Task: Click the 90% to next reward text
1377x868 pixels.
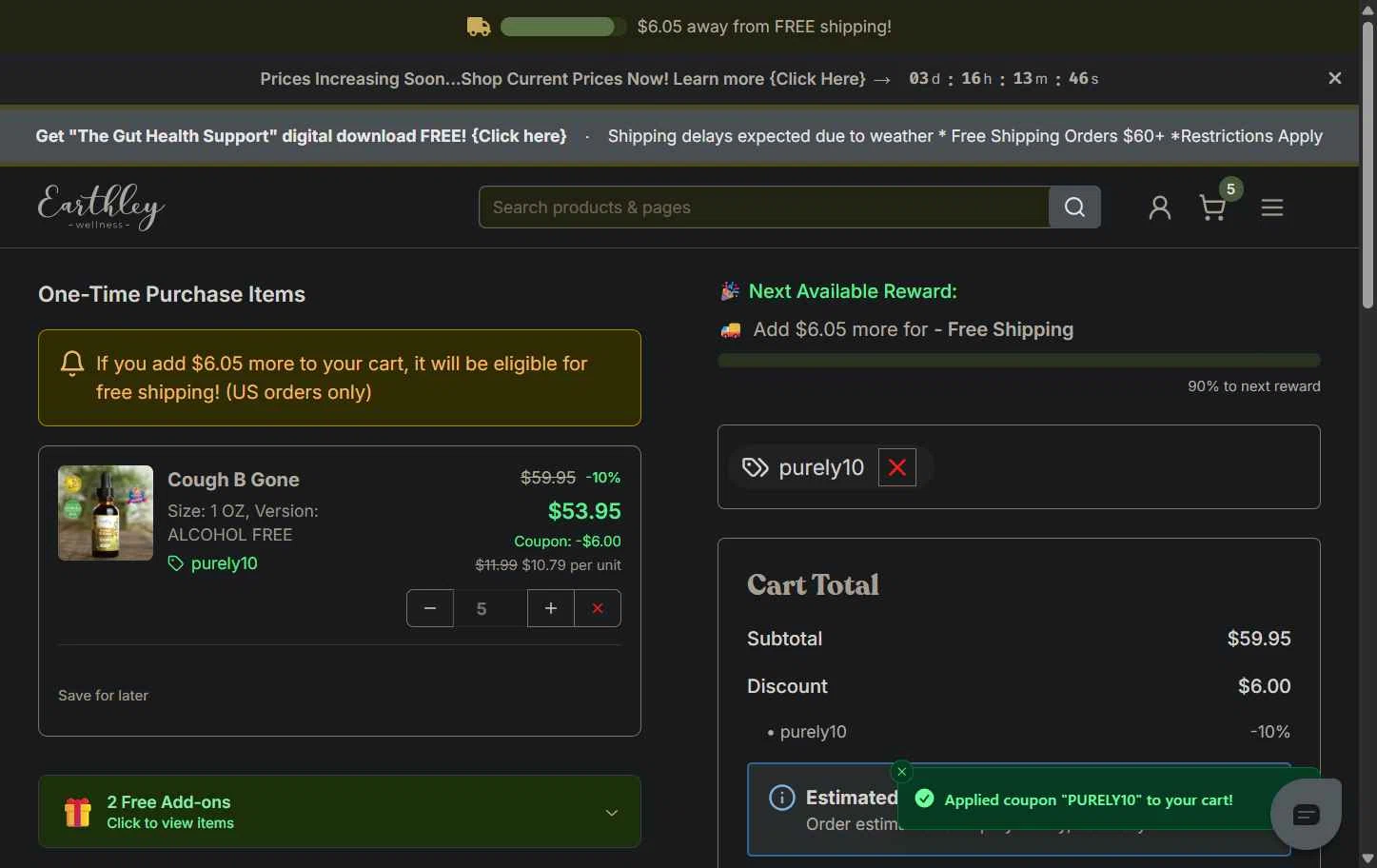Action: click(1254, 386)
